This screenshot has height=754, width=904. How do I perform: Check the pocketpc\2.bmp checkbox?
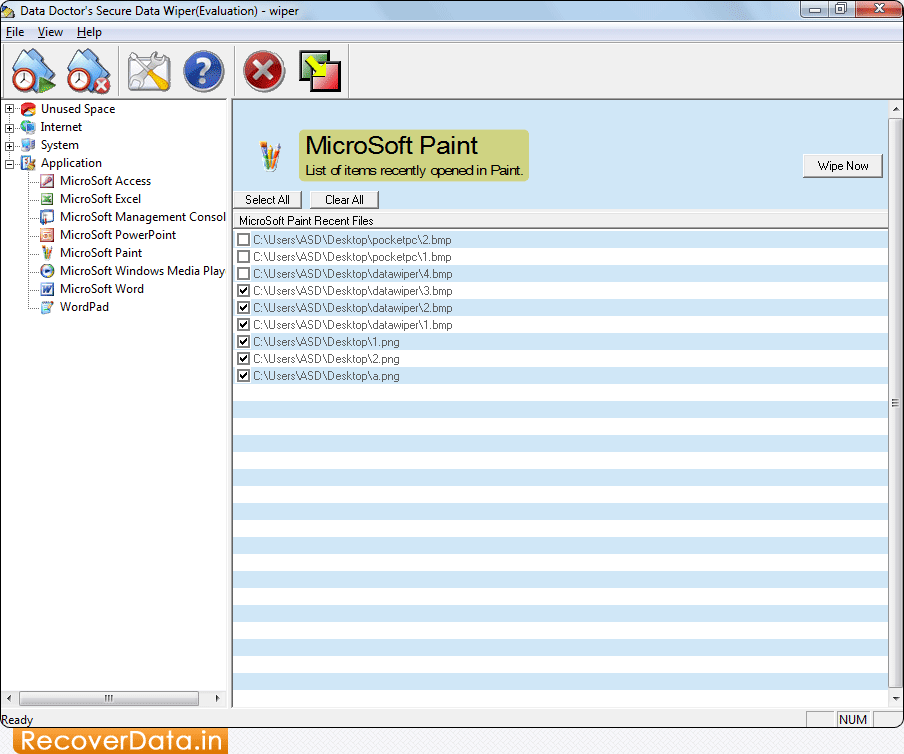244,240
